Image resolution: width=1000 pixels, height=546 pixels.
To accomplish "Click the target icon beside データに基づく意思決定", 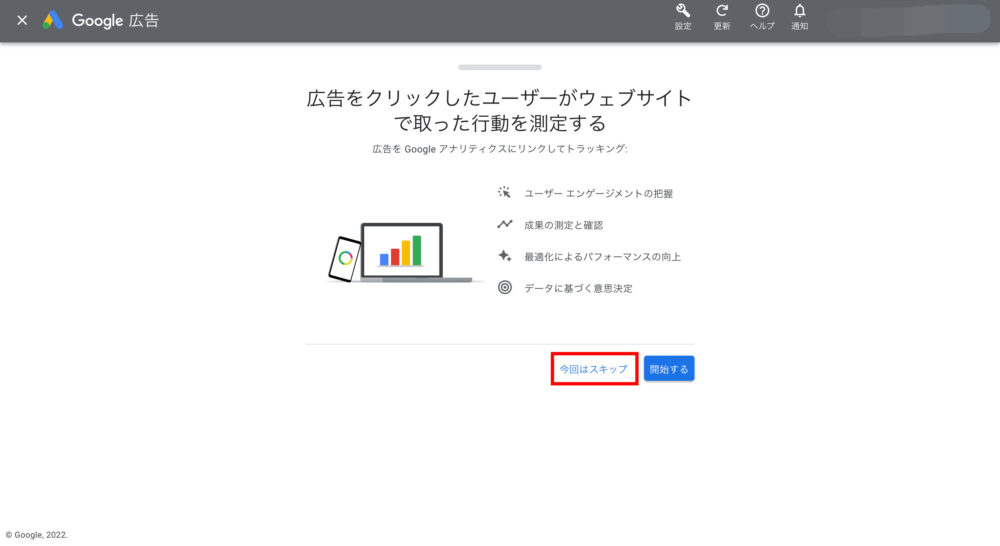I will tap(505, 288).
